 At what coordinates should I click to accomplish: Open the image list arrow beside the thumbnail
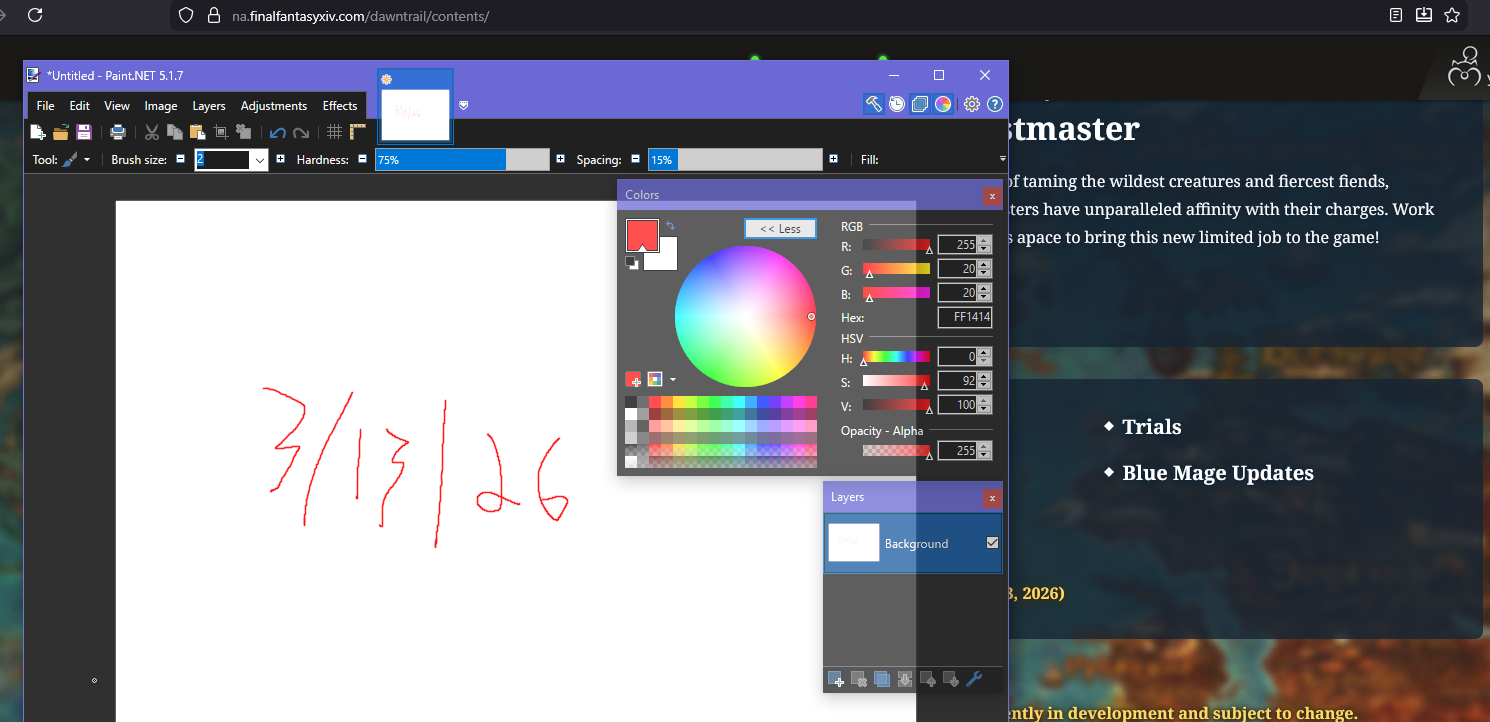pos(464,105)
